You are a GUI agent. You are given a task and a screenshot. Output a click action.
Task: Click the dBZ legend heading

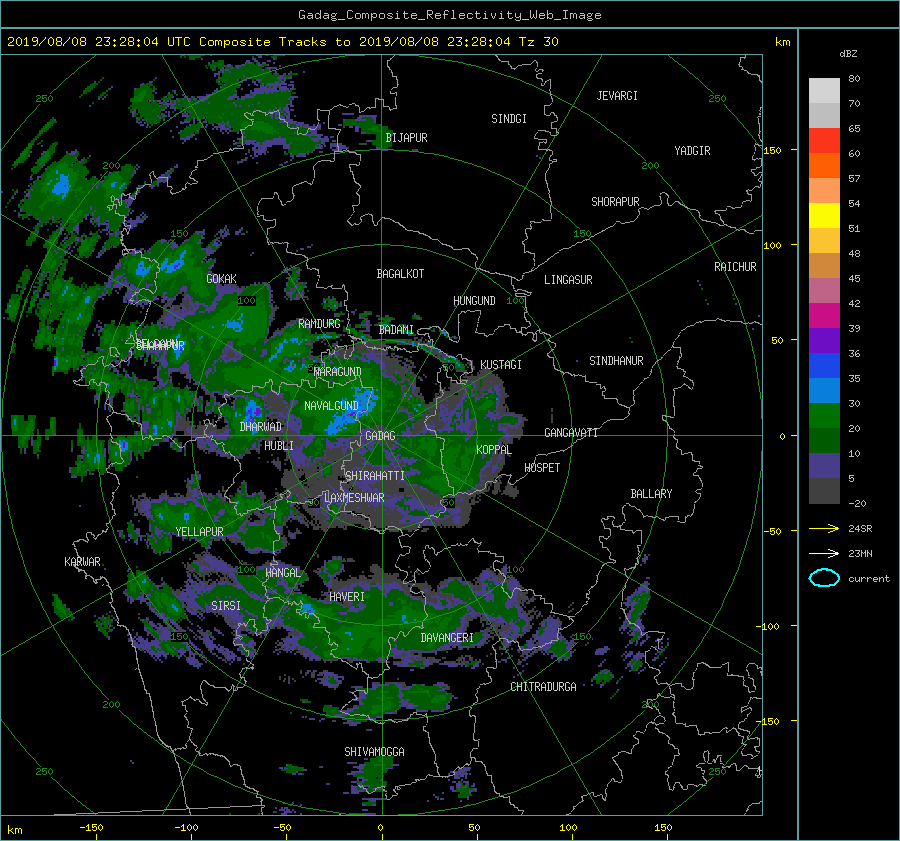coord(848,54)
